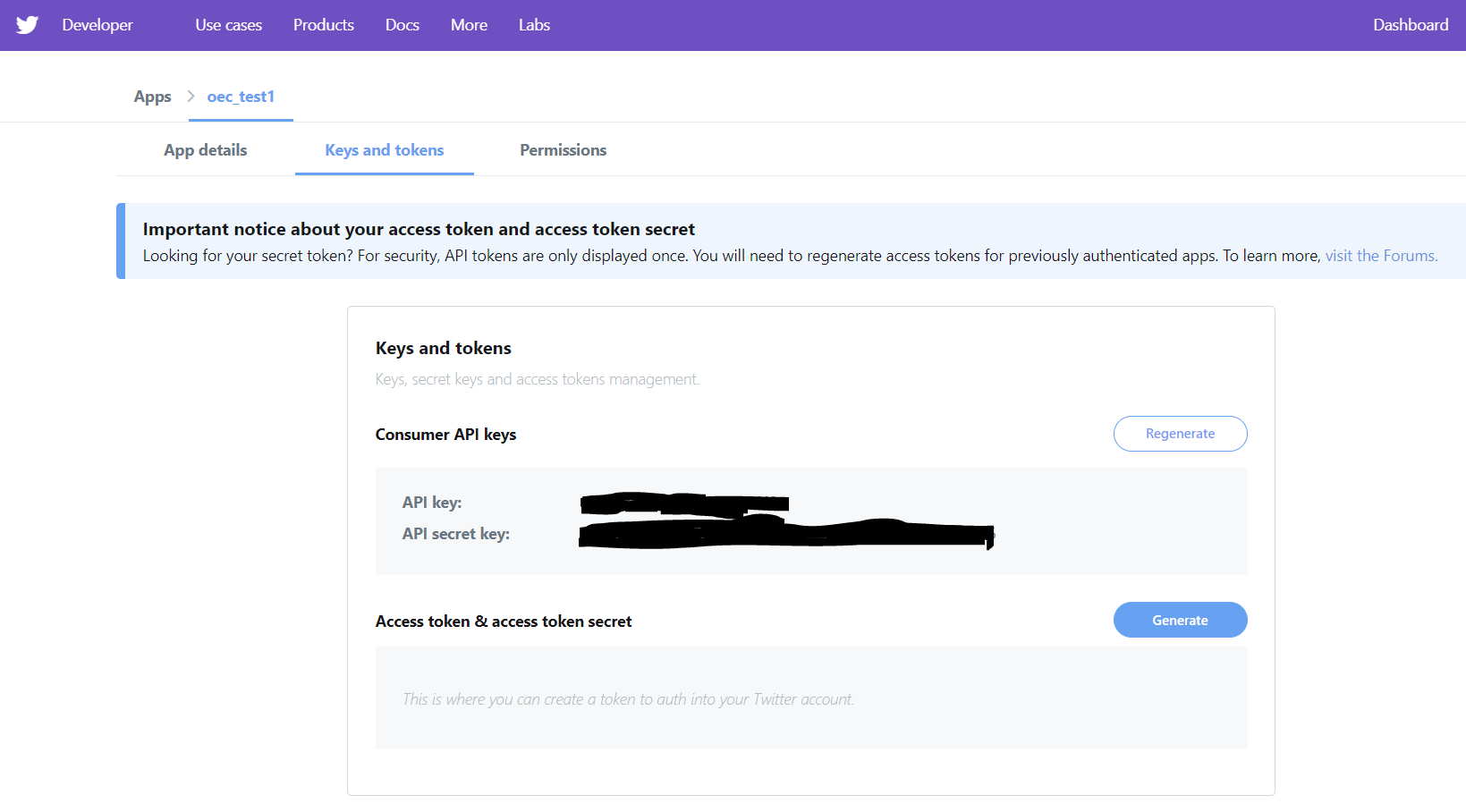Select the Keys and tokens tab
The width and height of the screenshot is (1466, 812).
[x=385, y=150]
